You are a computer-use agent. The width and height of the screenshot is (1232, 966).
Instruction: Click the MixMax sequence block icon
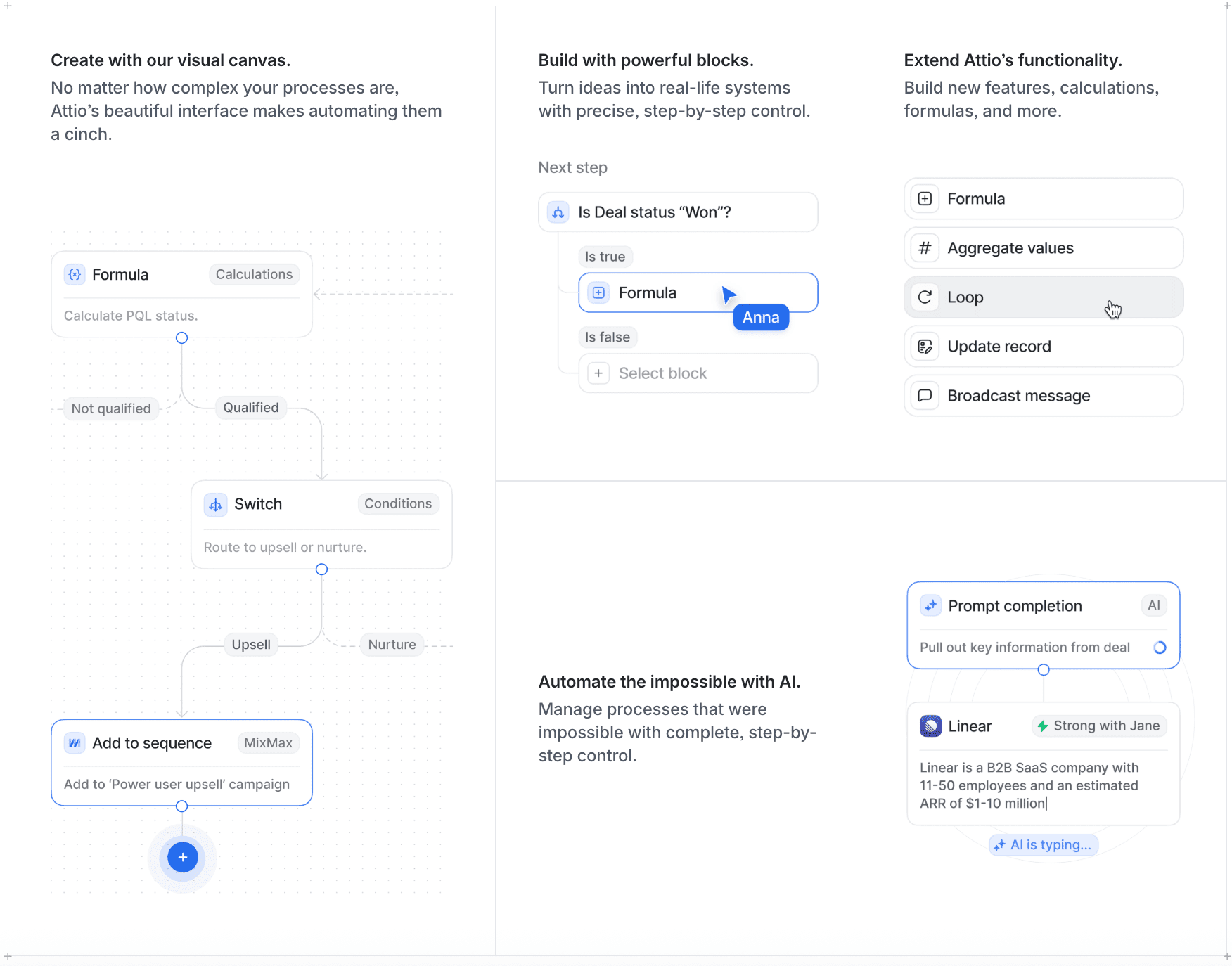pyautogui.click(x=75, y=743)
